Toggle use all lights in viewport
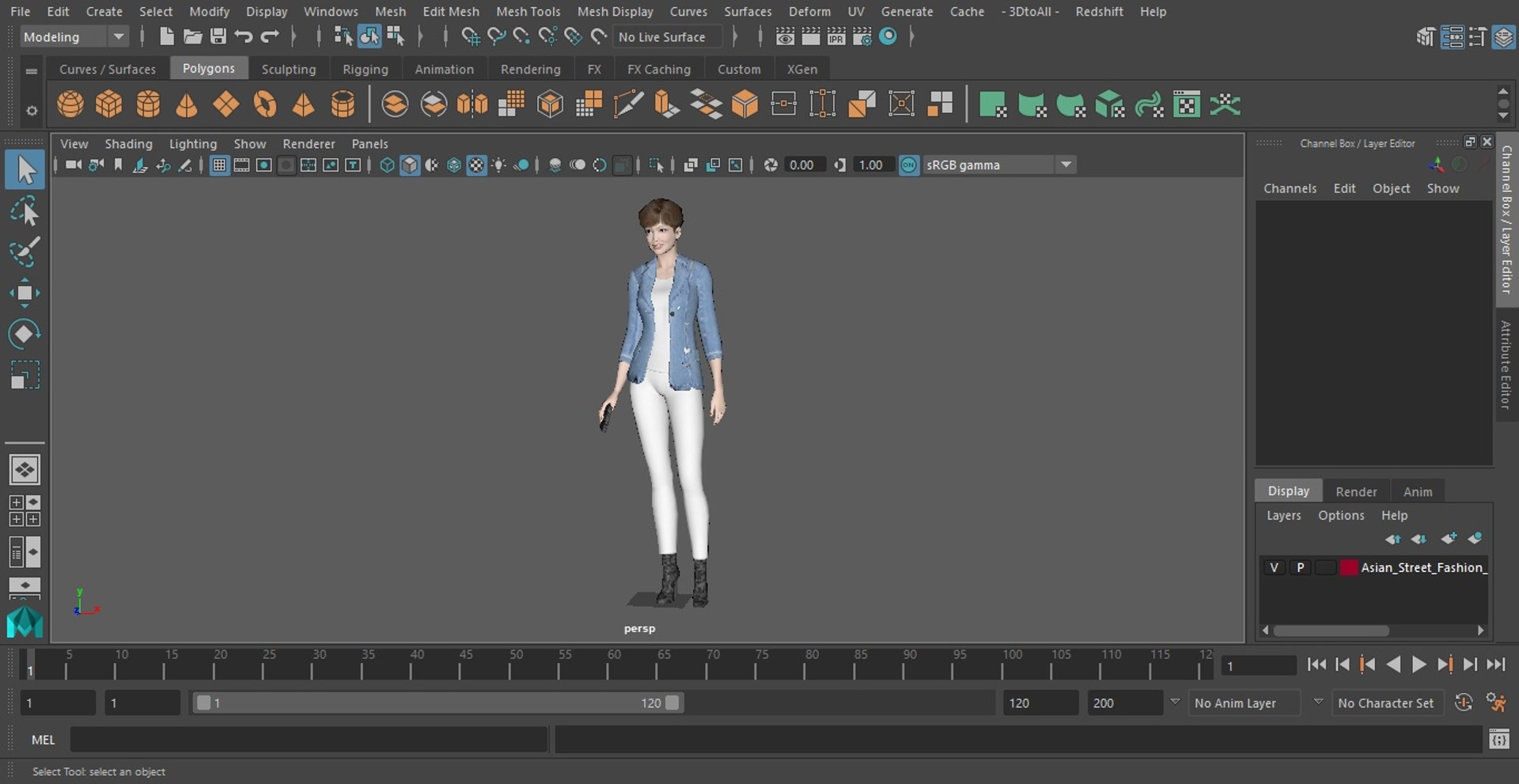 (499, 165)
